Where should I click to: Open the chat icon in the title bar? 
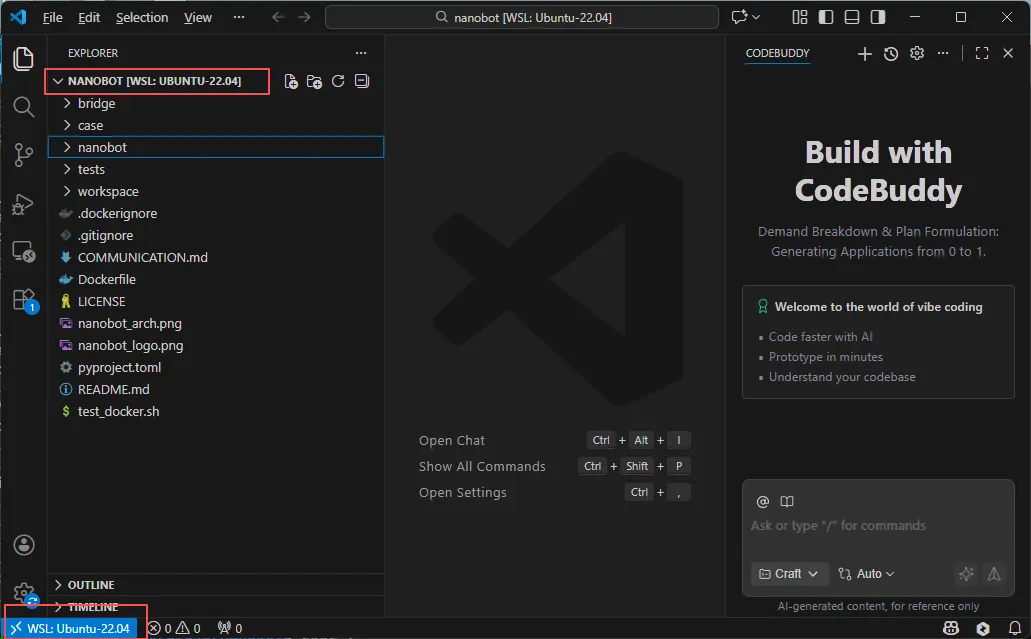pos(746,17)
